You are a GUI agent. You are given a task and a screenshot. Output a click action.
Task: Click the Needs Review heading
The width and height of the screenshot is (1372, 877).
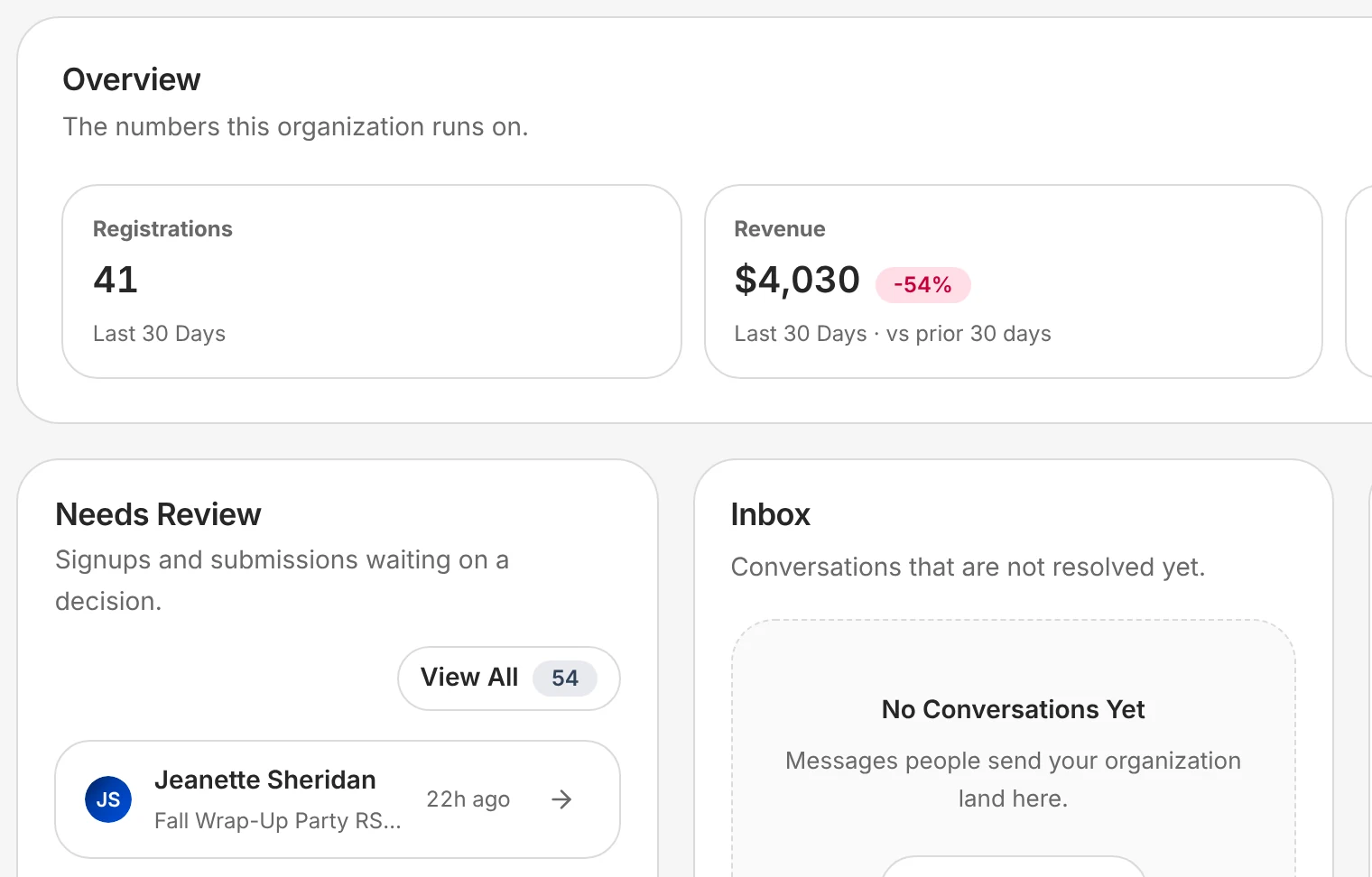coord(158,514)
